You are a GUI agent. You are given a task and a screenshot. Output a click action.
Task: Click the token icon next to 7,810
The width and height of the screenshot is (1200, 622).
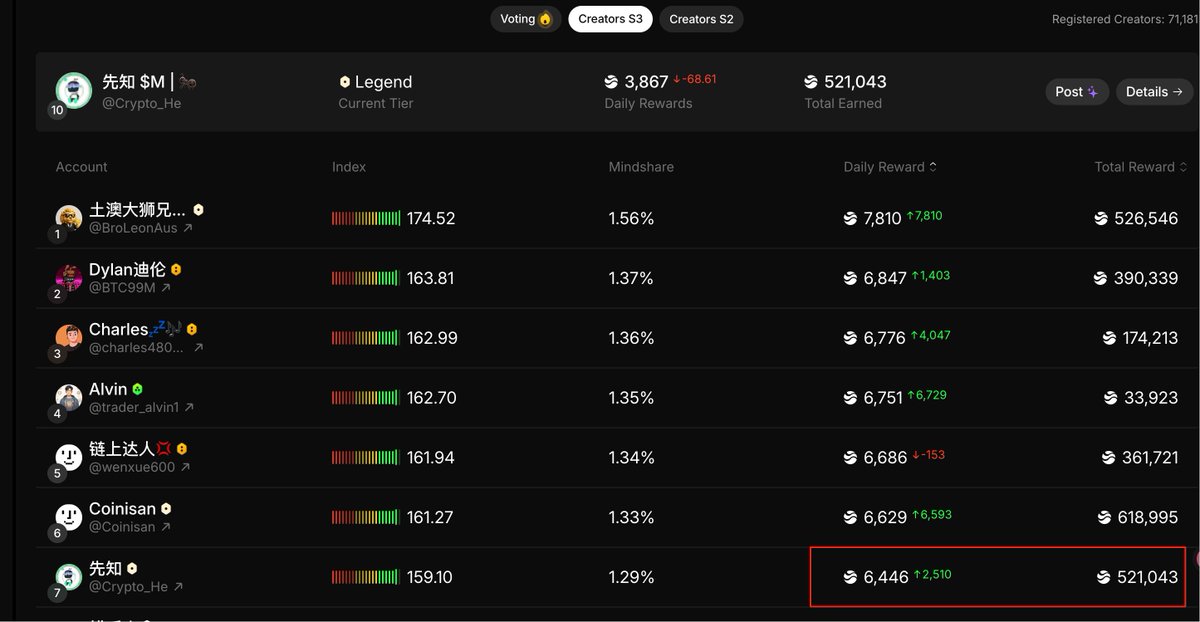coord(851,218)
